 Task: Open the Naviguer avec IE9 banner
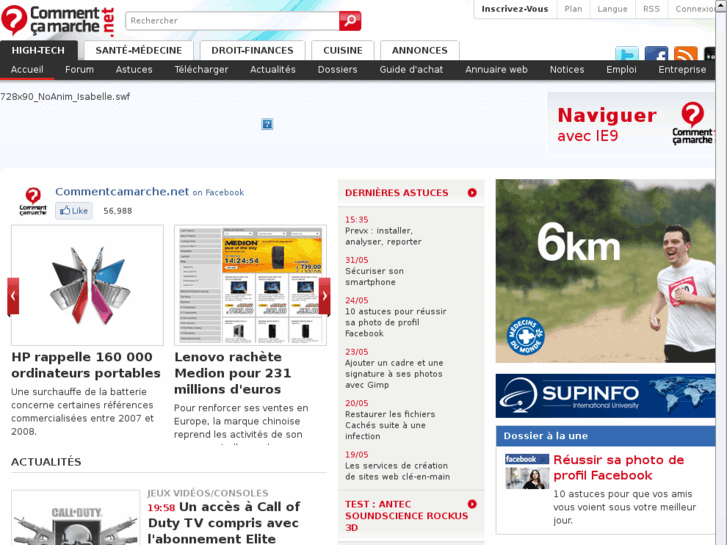(x=631, y=124)
